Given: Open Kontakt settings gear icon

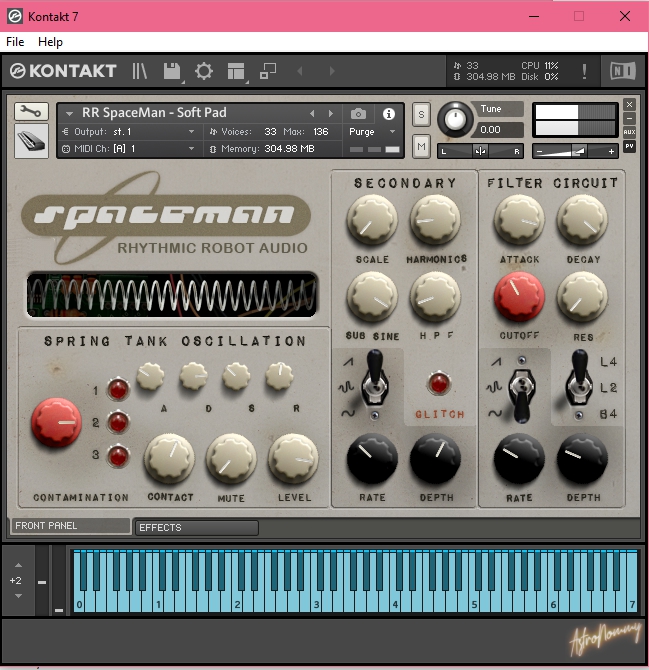Looking at the screenshot, I should tap(204, 71).
